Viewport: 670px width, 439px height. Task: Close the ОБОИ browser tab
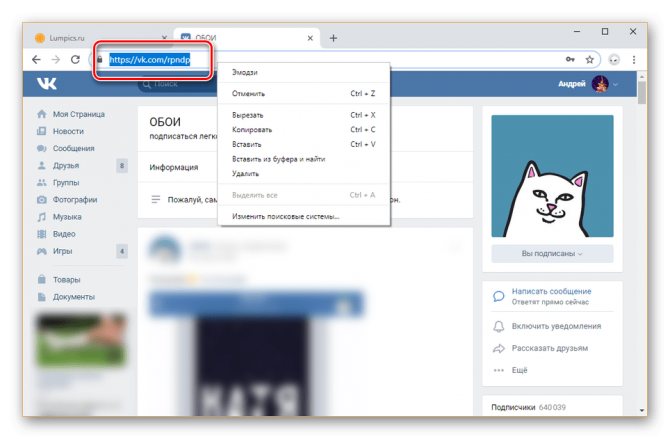click(x=310, y=38)
